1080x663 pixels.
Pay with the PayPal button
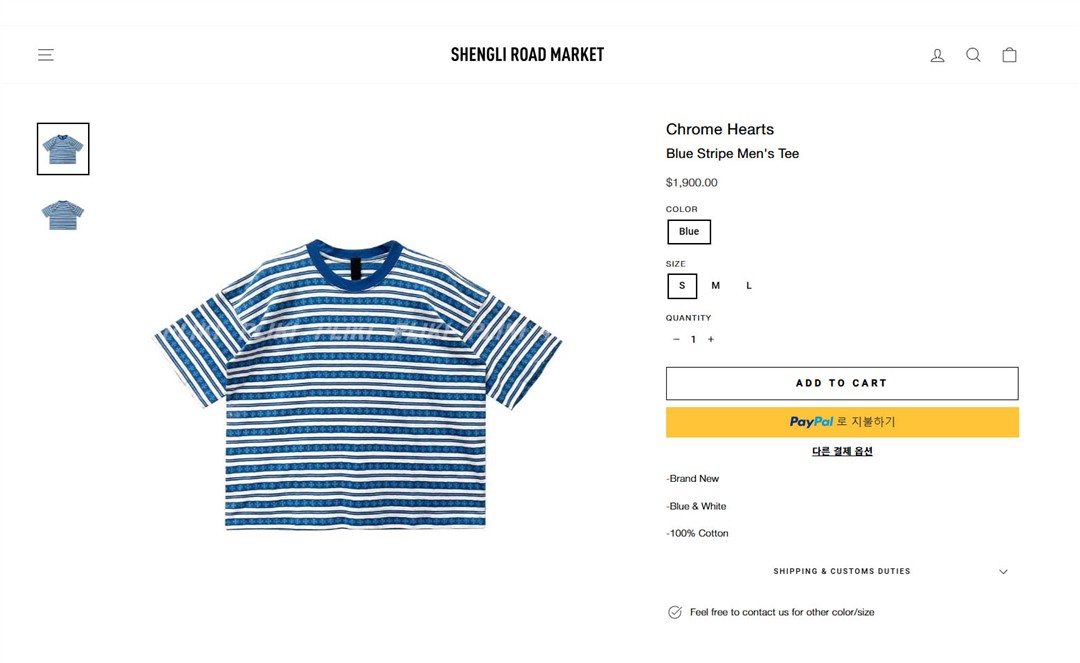841,422
